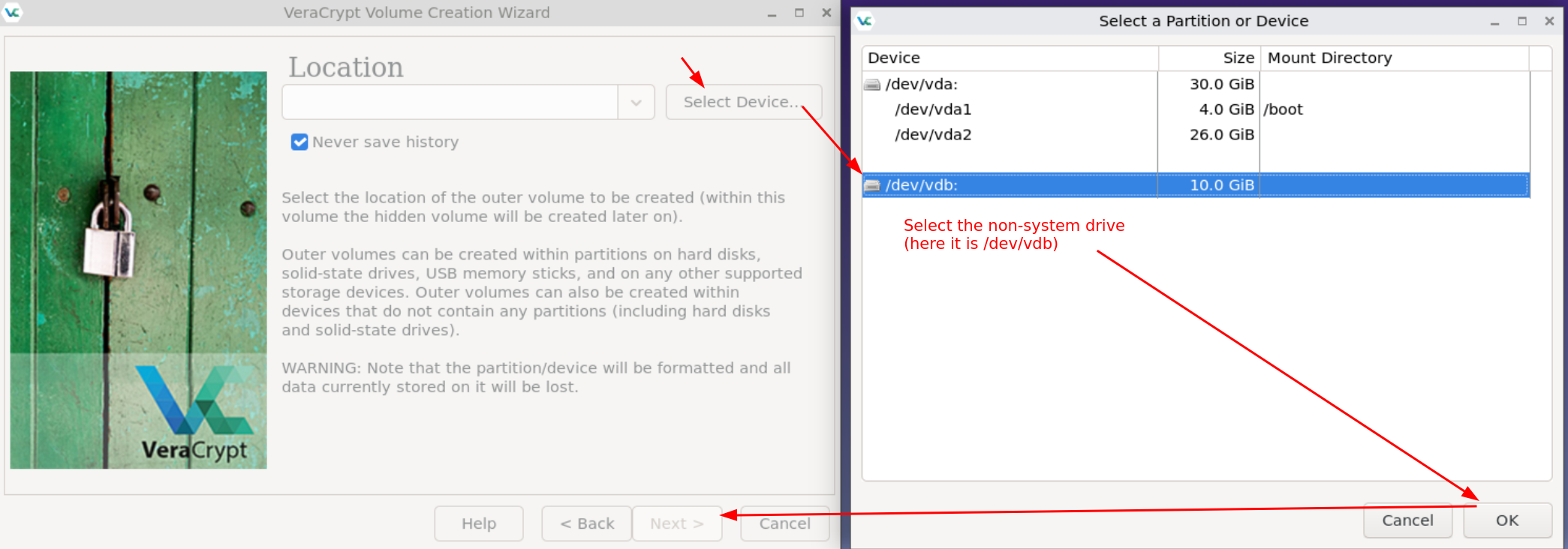Close the Select a Partition or Device dialog
Screen dimensions: 1568x549
tap(1549, 21)
